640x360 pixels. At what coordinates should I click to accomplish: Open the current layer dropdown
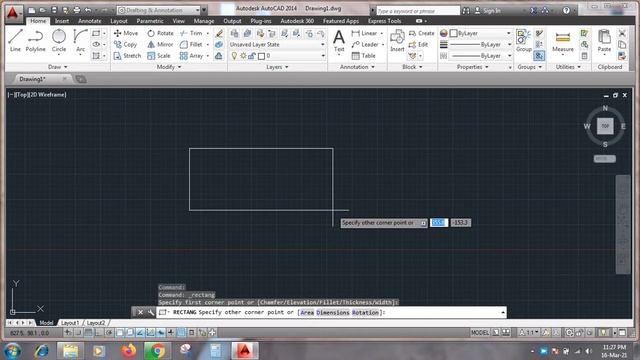coord(277,56)
